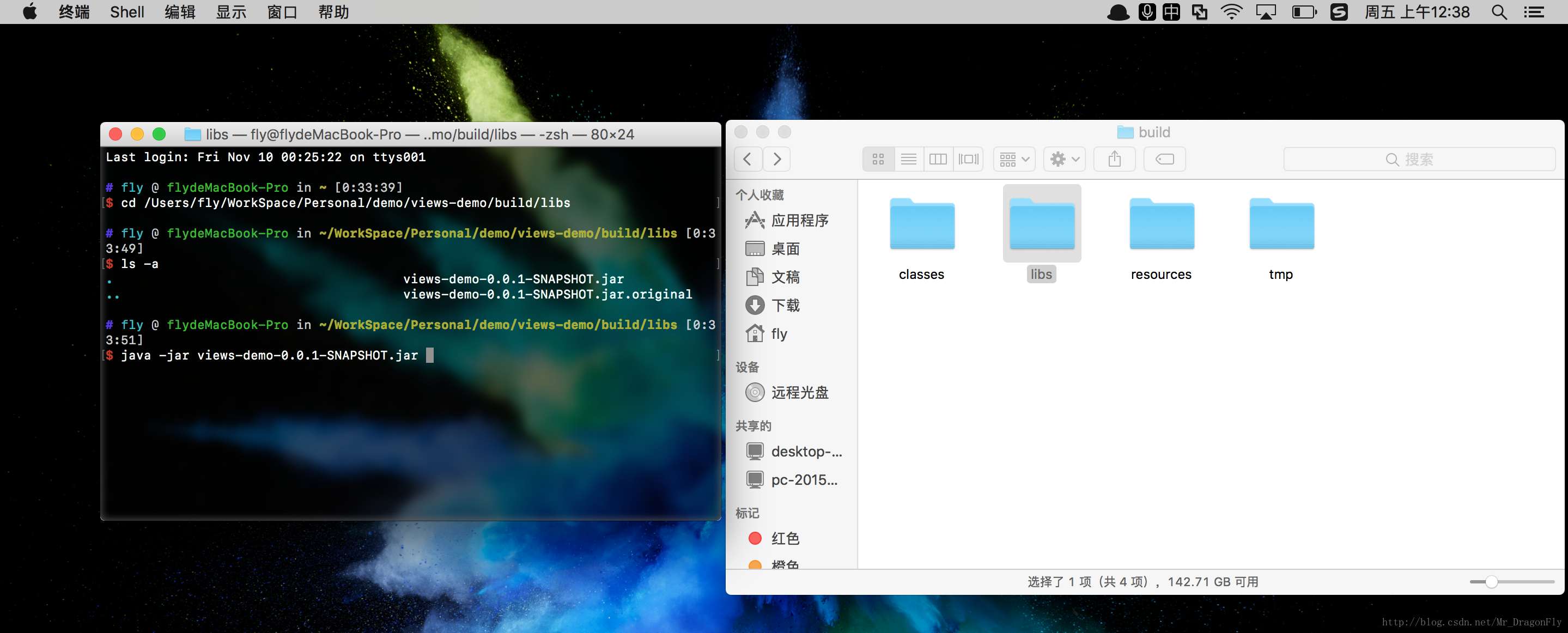Click the date and time in menu bar

pyautogui.click(x=1417, y=12)
